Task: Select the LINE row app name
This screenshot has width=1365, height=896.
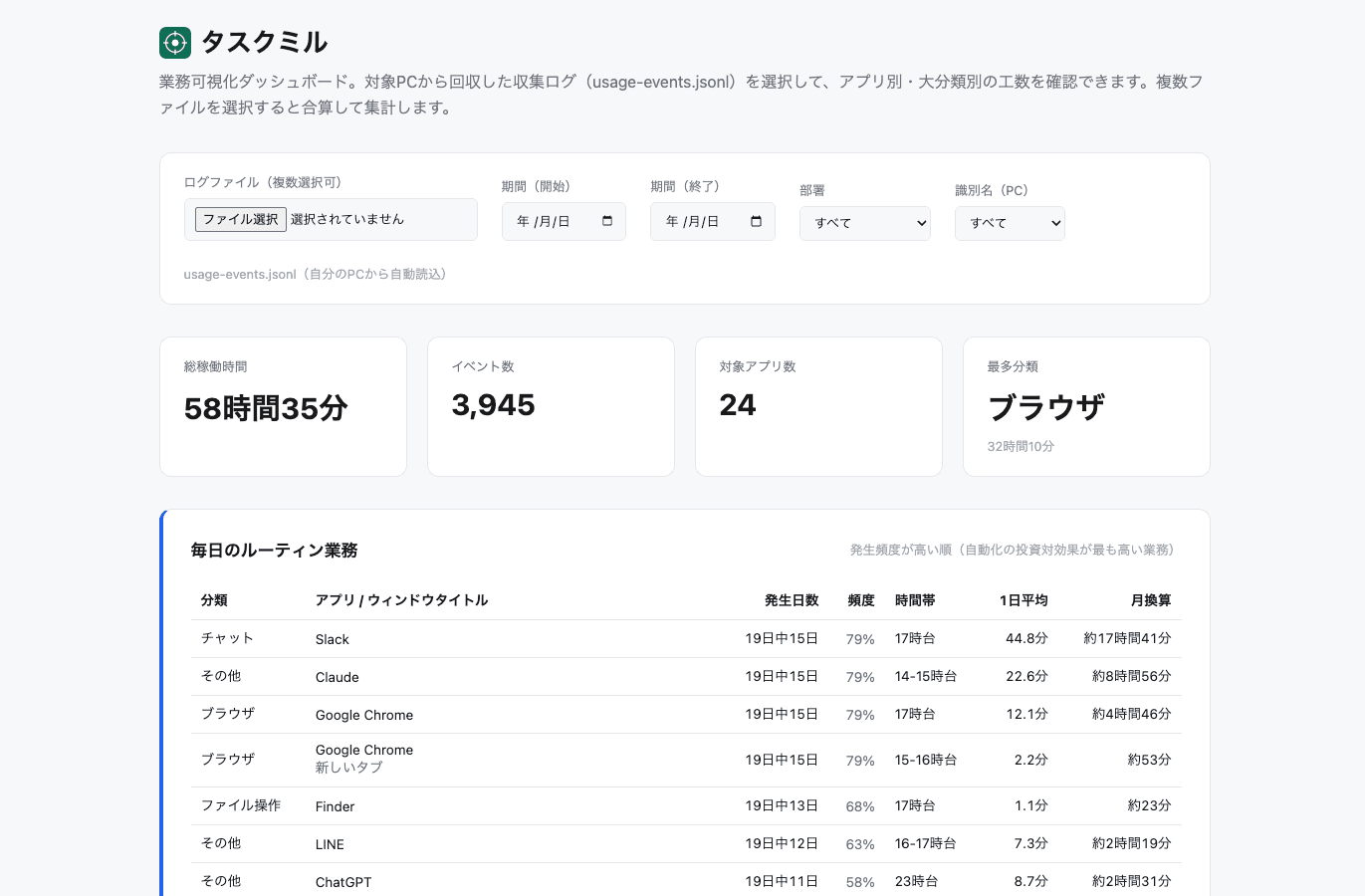Action: point(330,844)
